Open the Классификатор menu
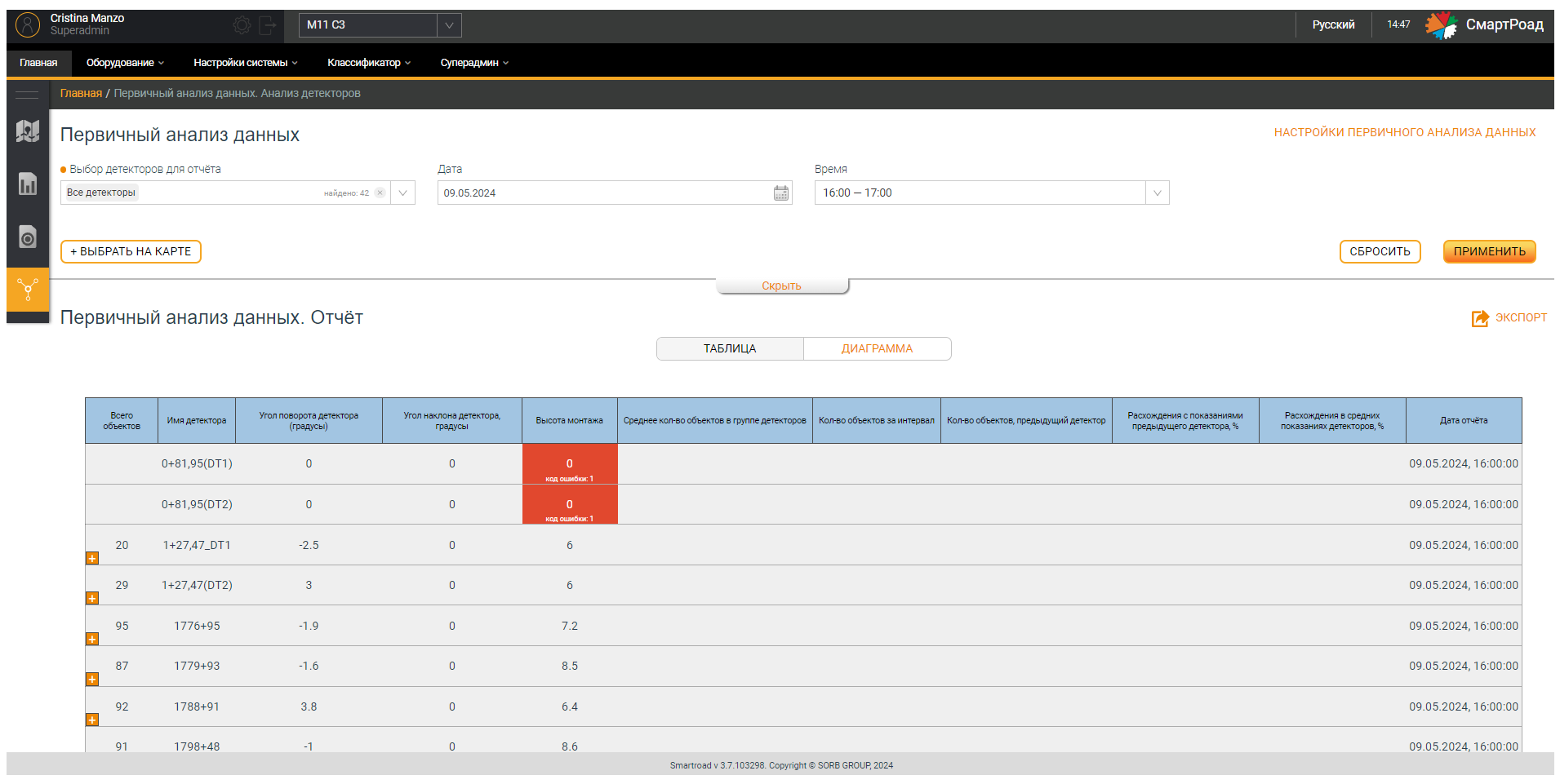 (368, 63)
